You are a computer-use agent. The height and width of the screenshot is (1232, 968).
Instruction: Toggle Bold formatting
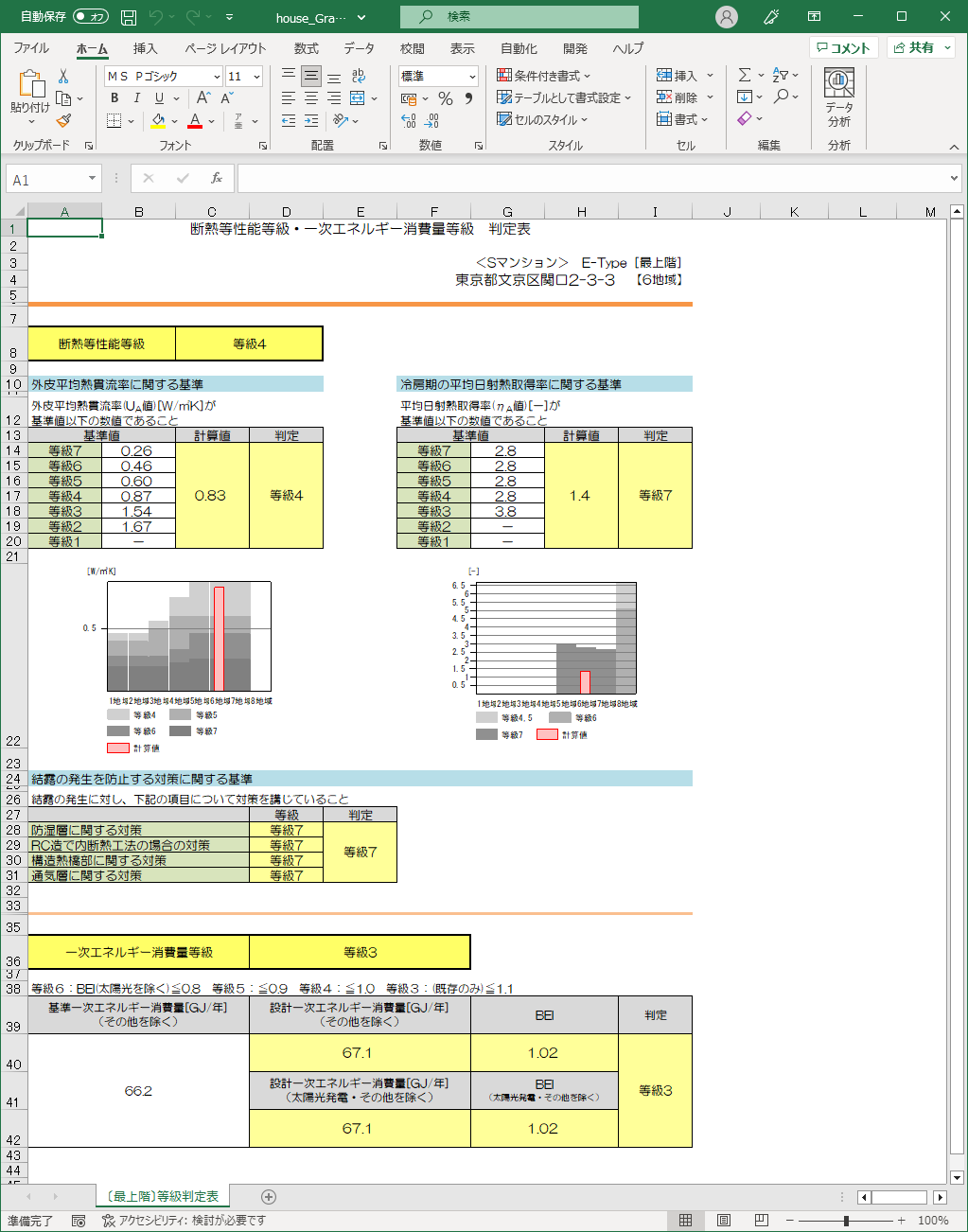pos(114,98)
